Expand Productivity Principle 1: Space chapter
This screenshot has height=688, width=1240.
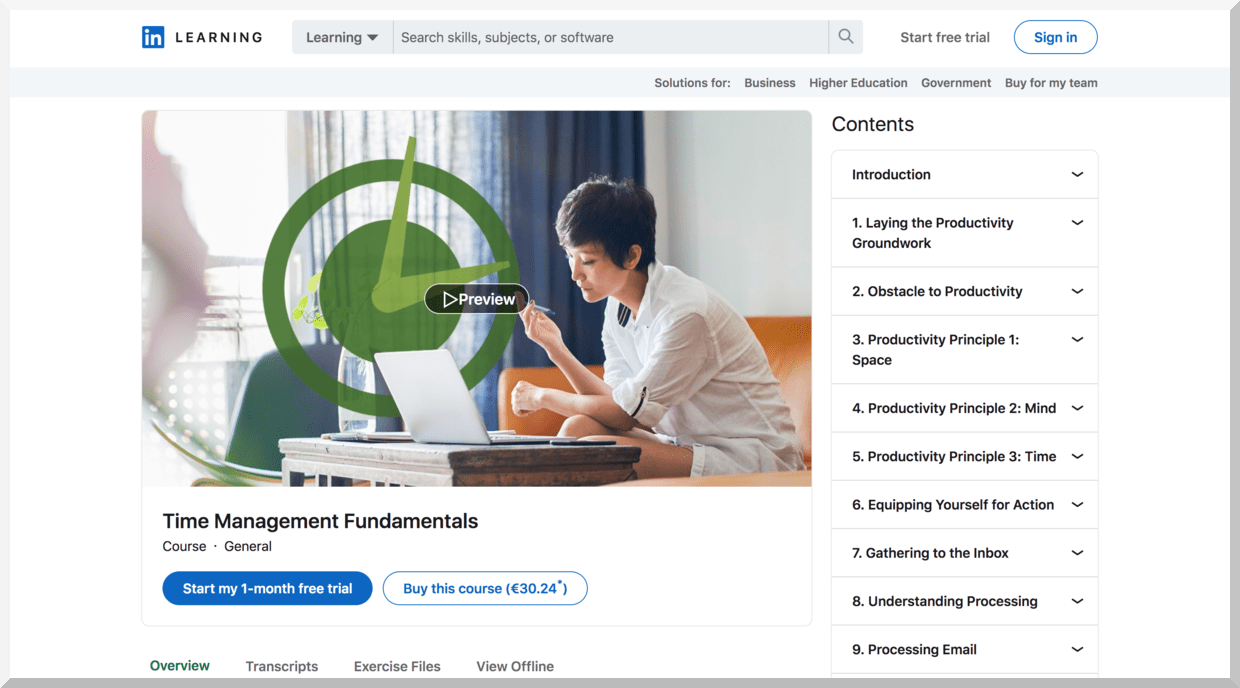964,350
